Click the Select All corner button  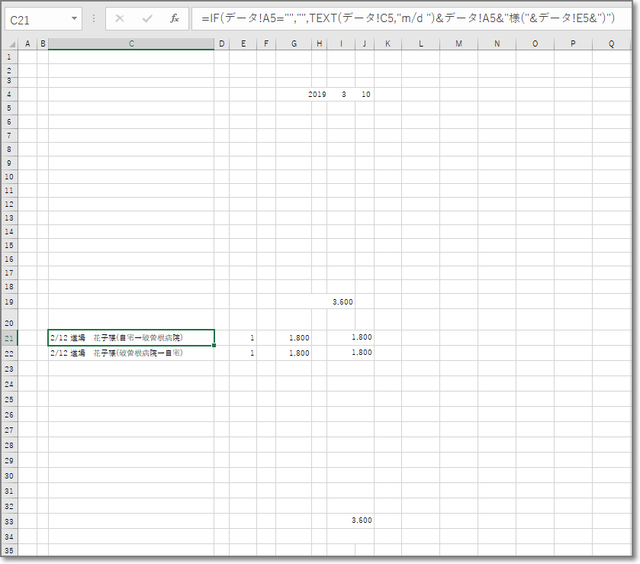tap(11, 43)
